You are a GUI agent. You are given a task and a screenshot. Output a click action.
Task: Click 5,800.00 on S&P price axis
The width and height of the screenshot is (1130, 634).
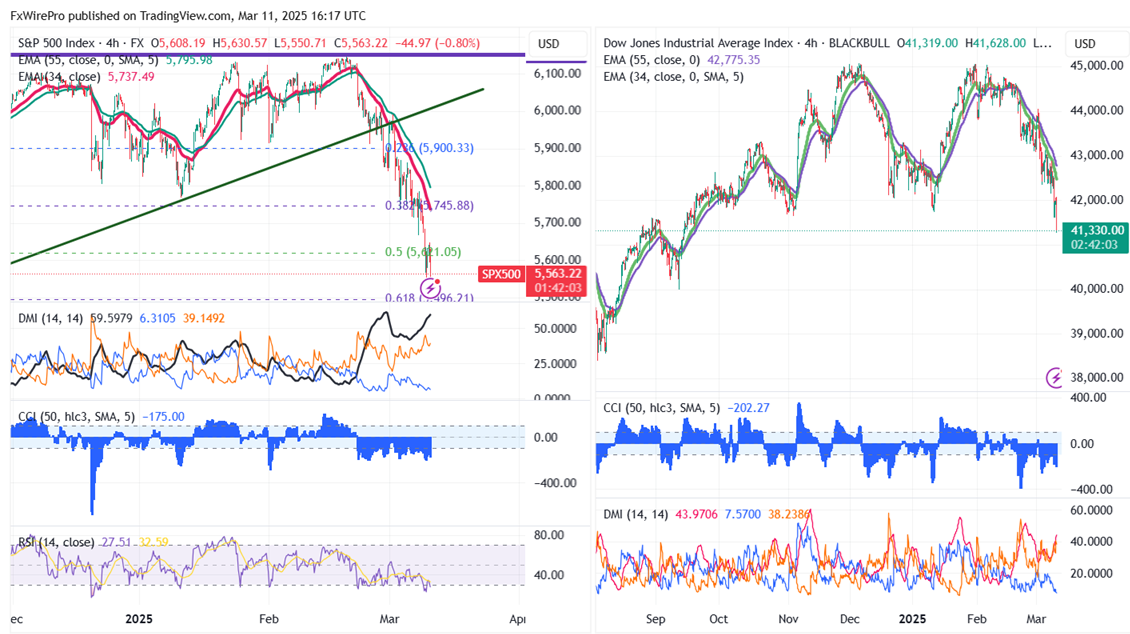tap(557, 185)
